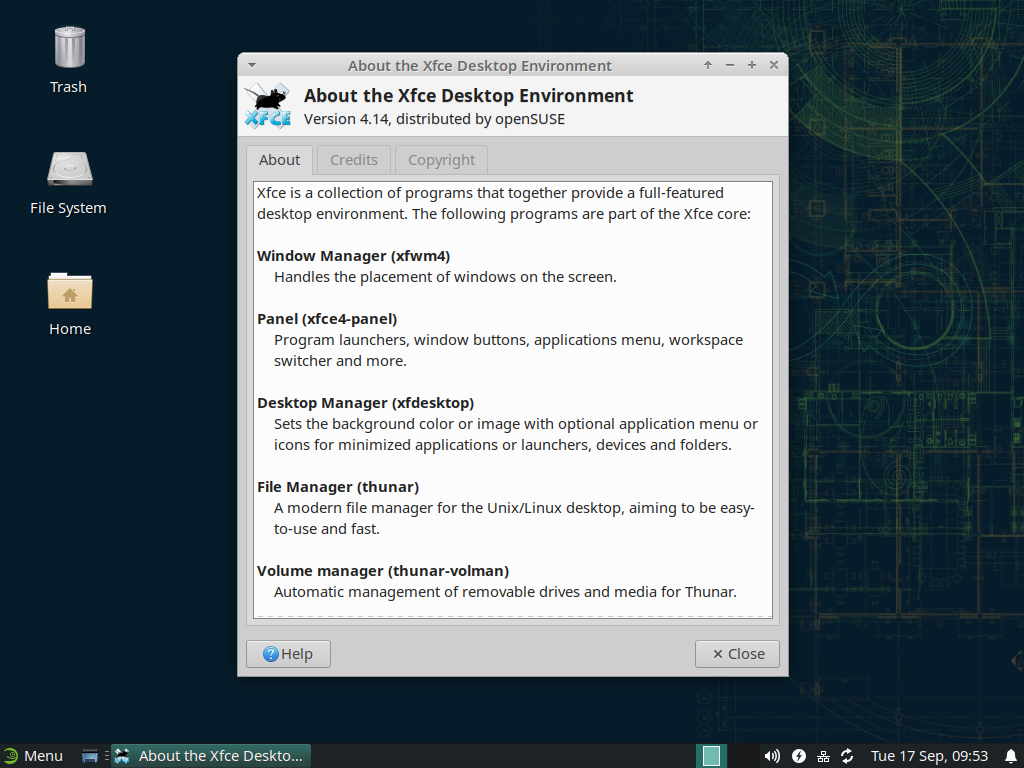Toggle the window shade arrow on the titlebar

708,65
